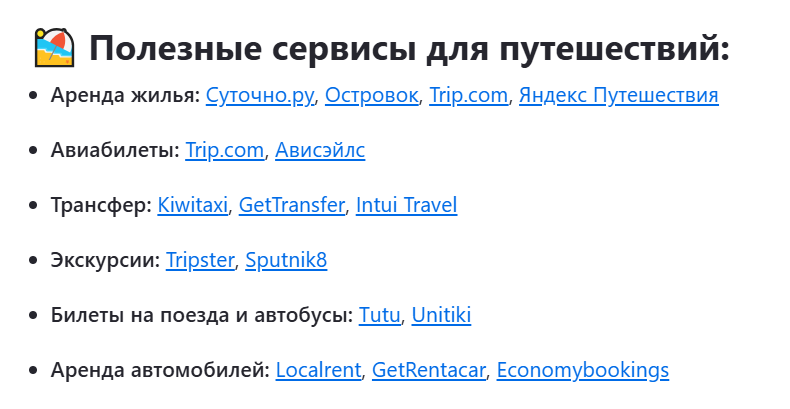Follow Trip.com link under Авиабилеты
Viewport: 790px width, 409px height.
point(224,150)
